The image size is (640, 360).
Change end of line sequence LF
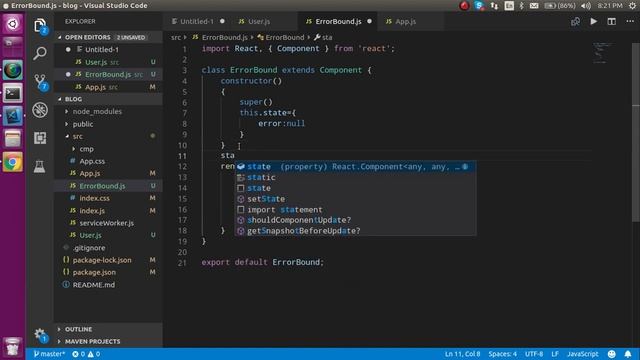tap(555, 354)
